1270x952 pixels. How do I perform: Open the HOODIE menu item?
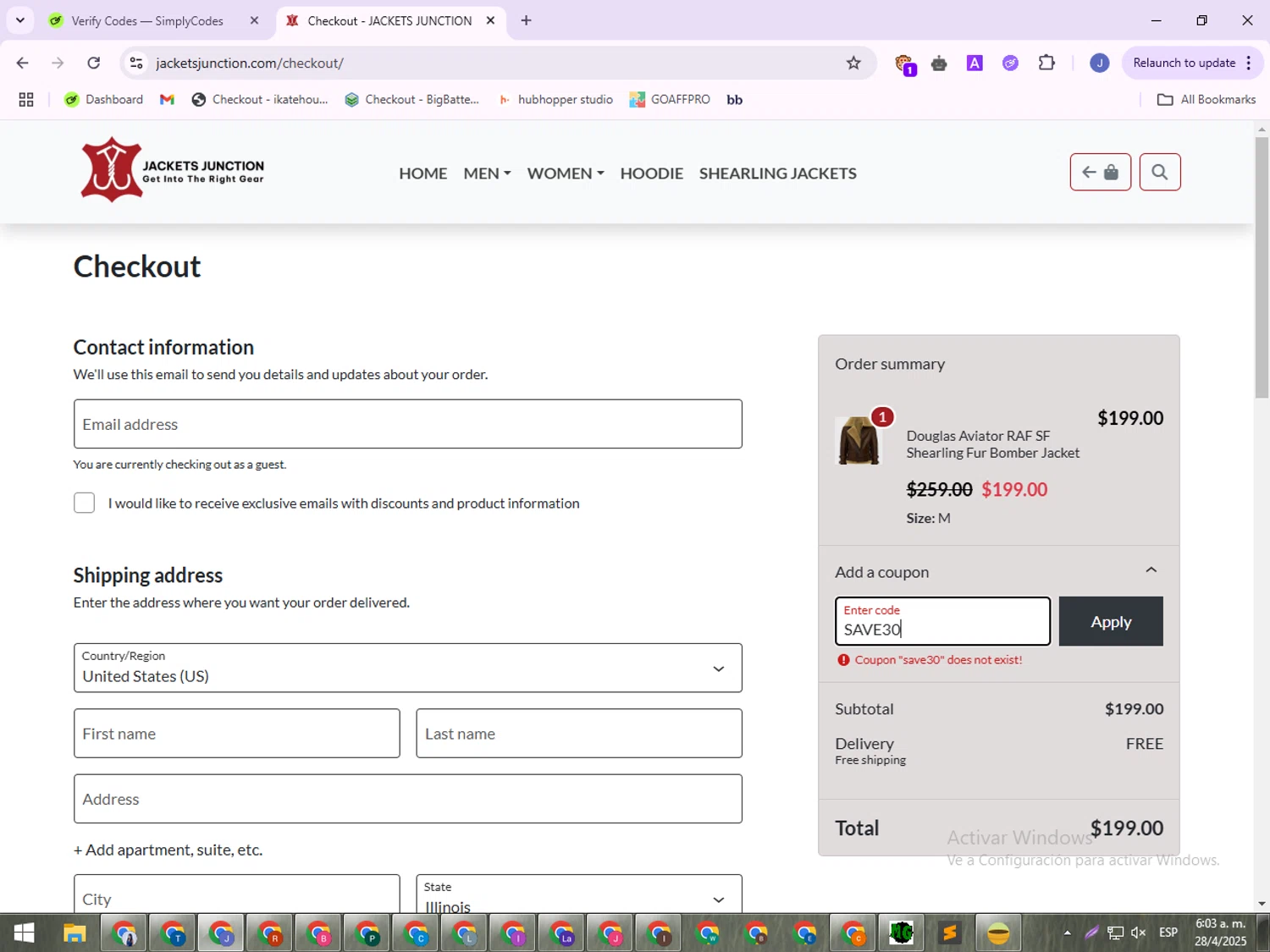point(651,173)
